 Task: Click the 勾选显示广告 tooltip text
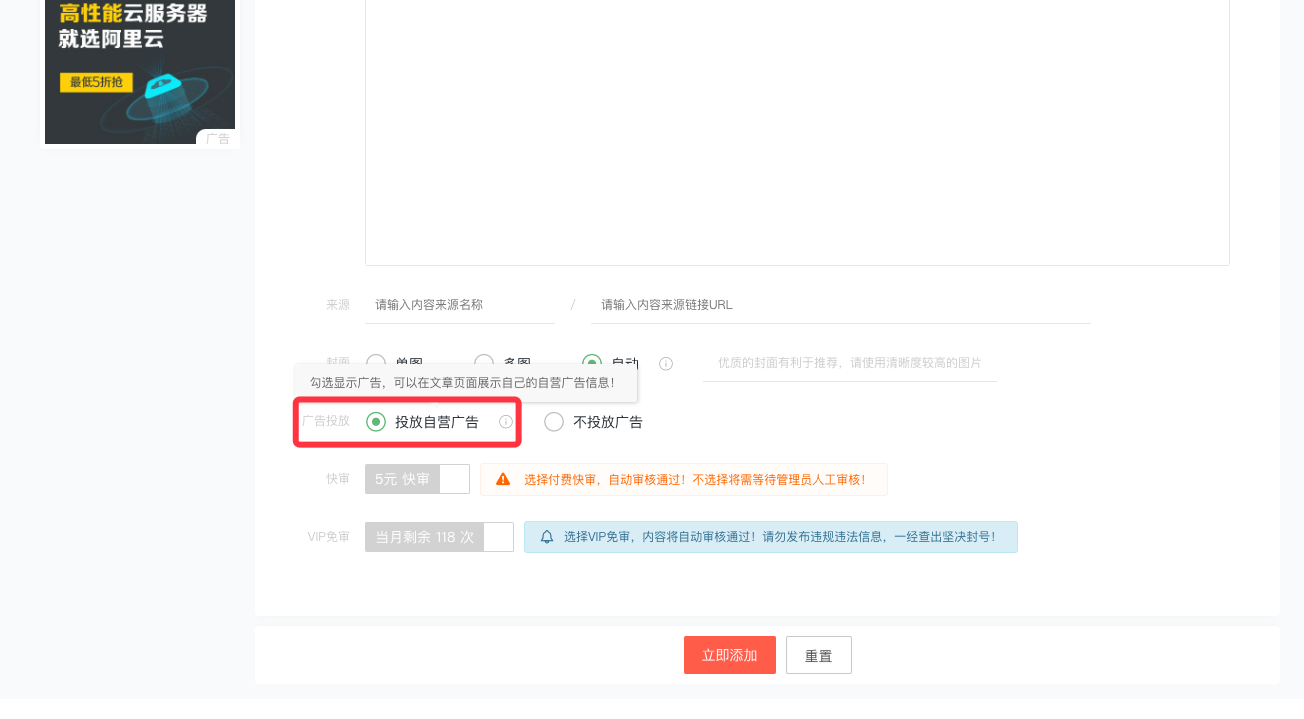[x=462, y=383]
